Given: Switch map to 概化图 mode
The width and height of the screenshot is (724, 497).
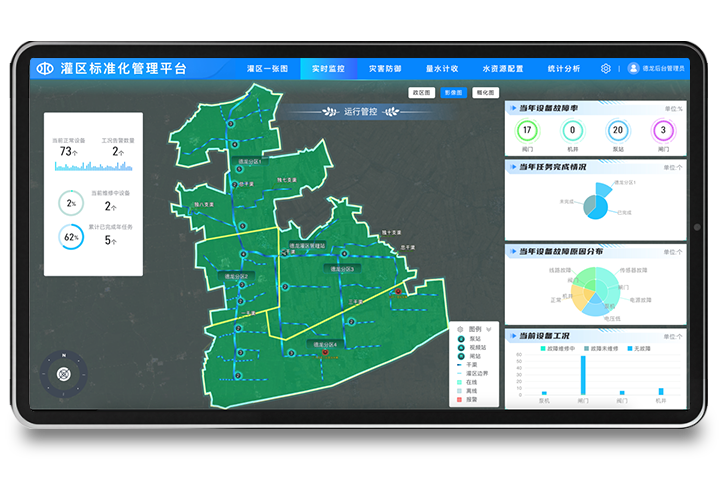Looking at the screenshot, I should coord(485,92).
